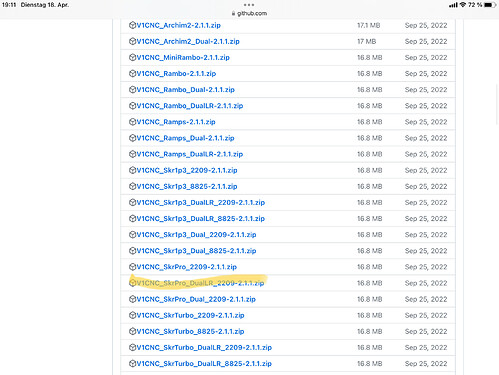Click package icon beside V1CNC_Rambo_Dual-2.1.1.zip

[132, 90]
